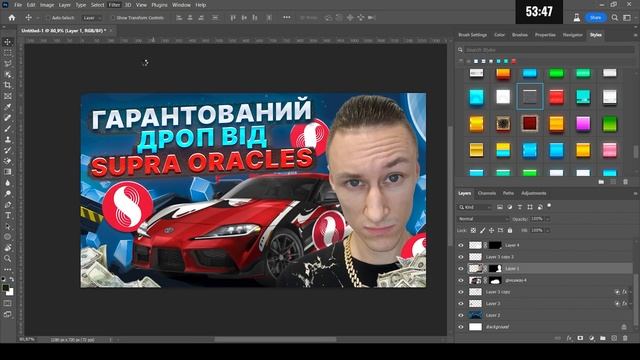640x360 pixels.
Task: Close the Untitled-1 document tab
Action: coord(111,31)
